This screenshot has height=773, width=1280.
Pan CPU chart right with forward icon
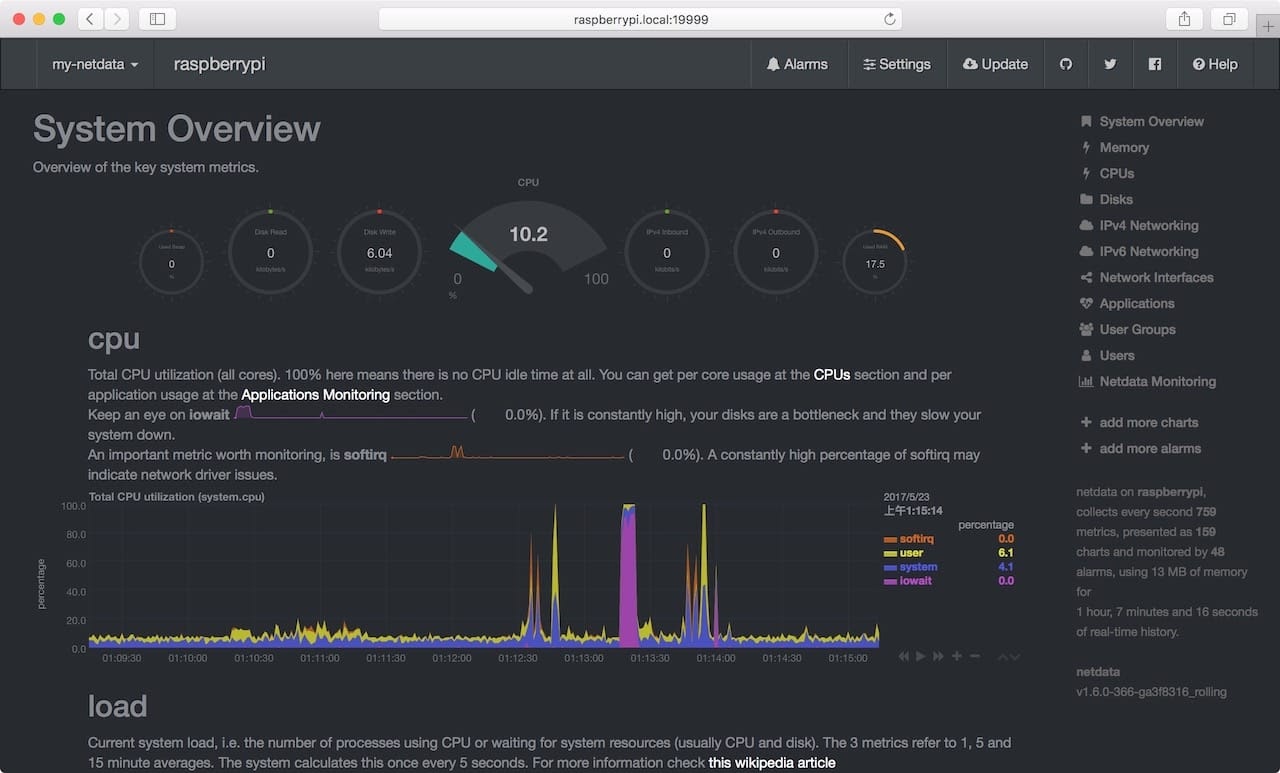click(x=938, y=656)
